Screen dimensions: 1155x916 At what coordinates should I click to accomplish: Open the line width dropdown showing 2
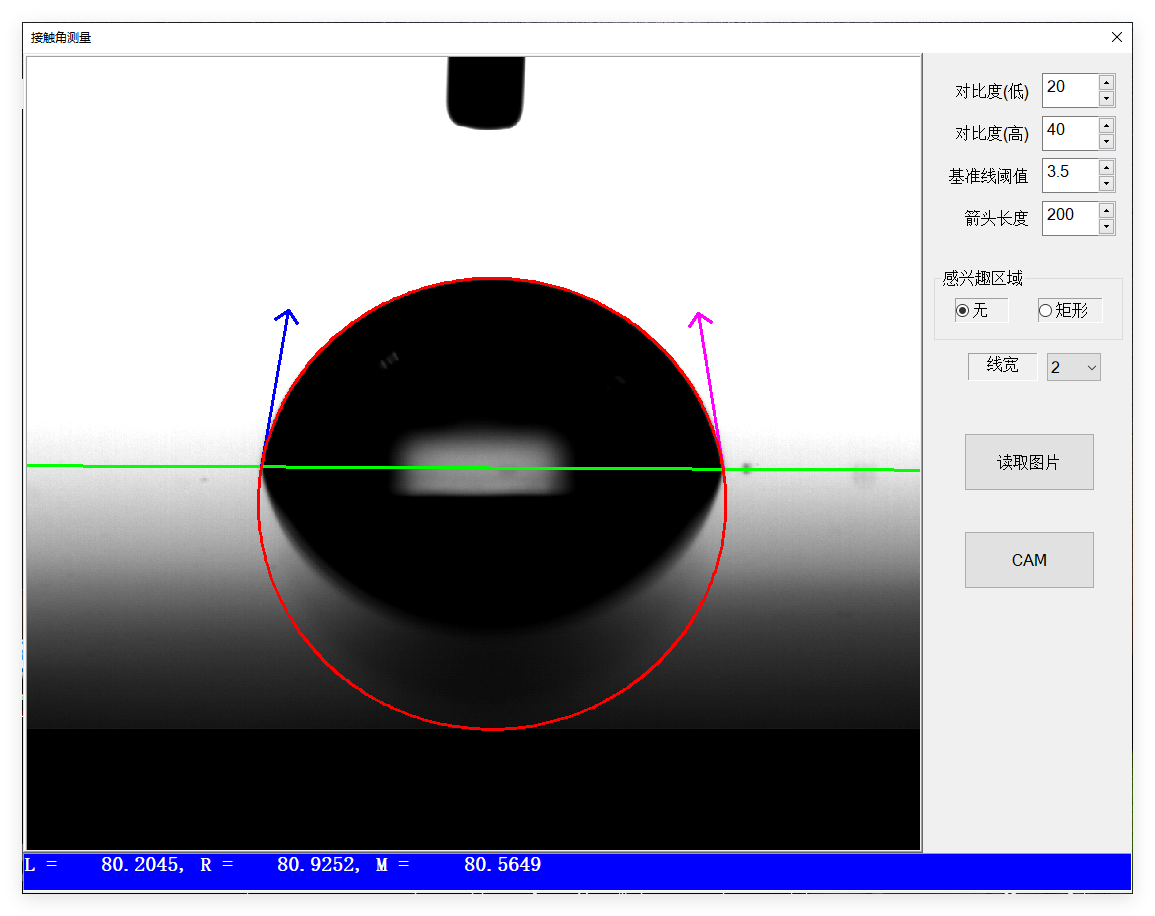[1073, 367]
